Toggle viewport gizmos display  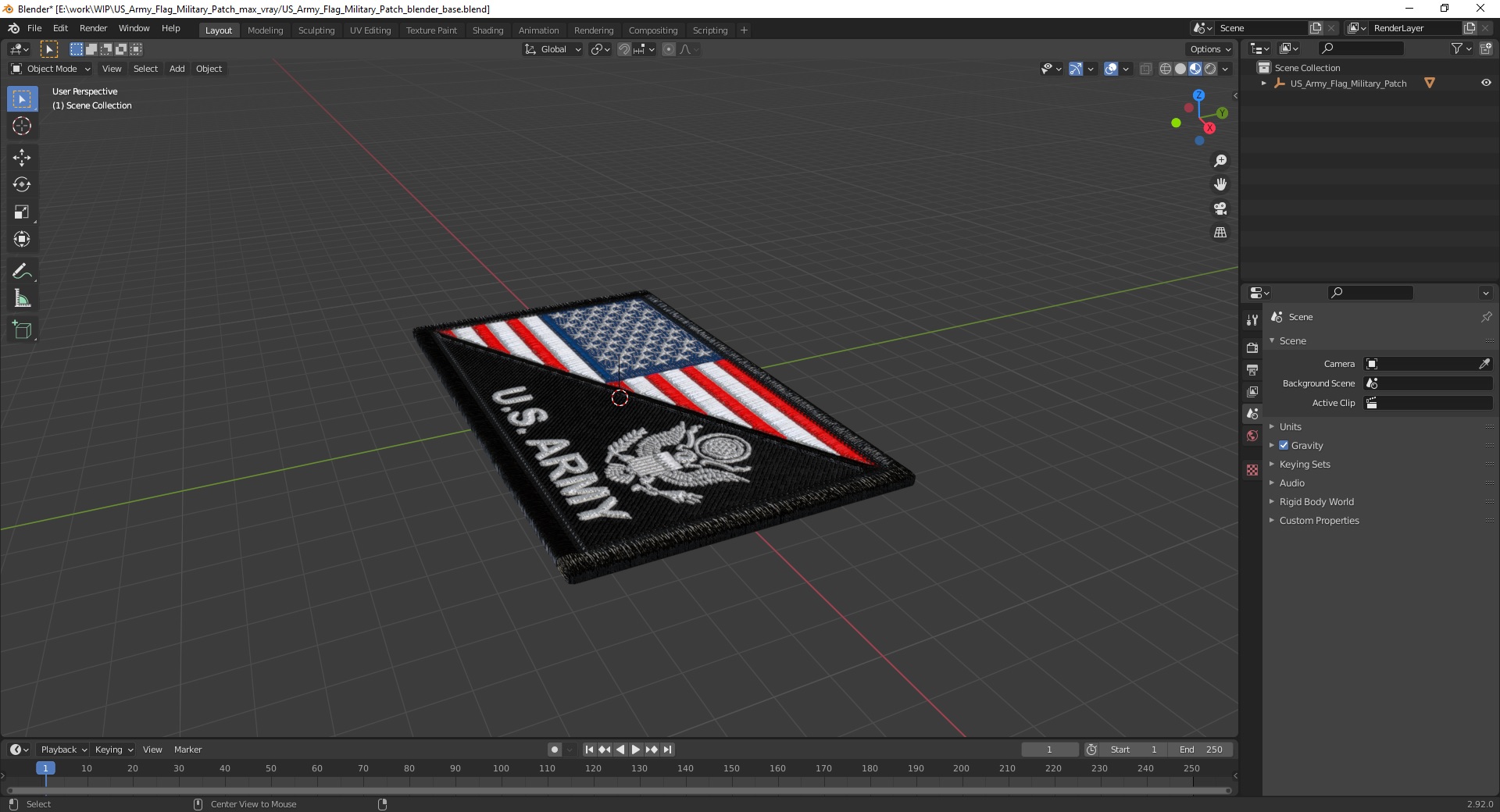pyautogui.click(x=1076, y=69)
